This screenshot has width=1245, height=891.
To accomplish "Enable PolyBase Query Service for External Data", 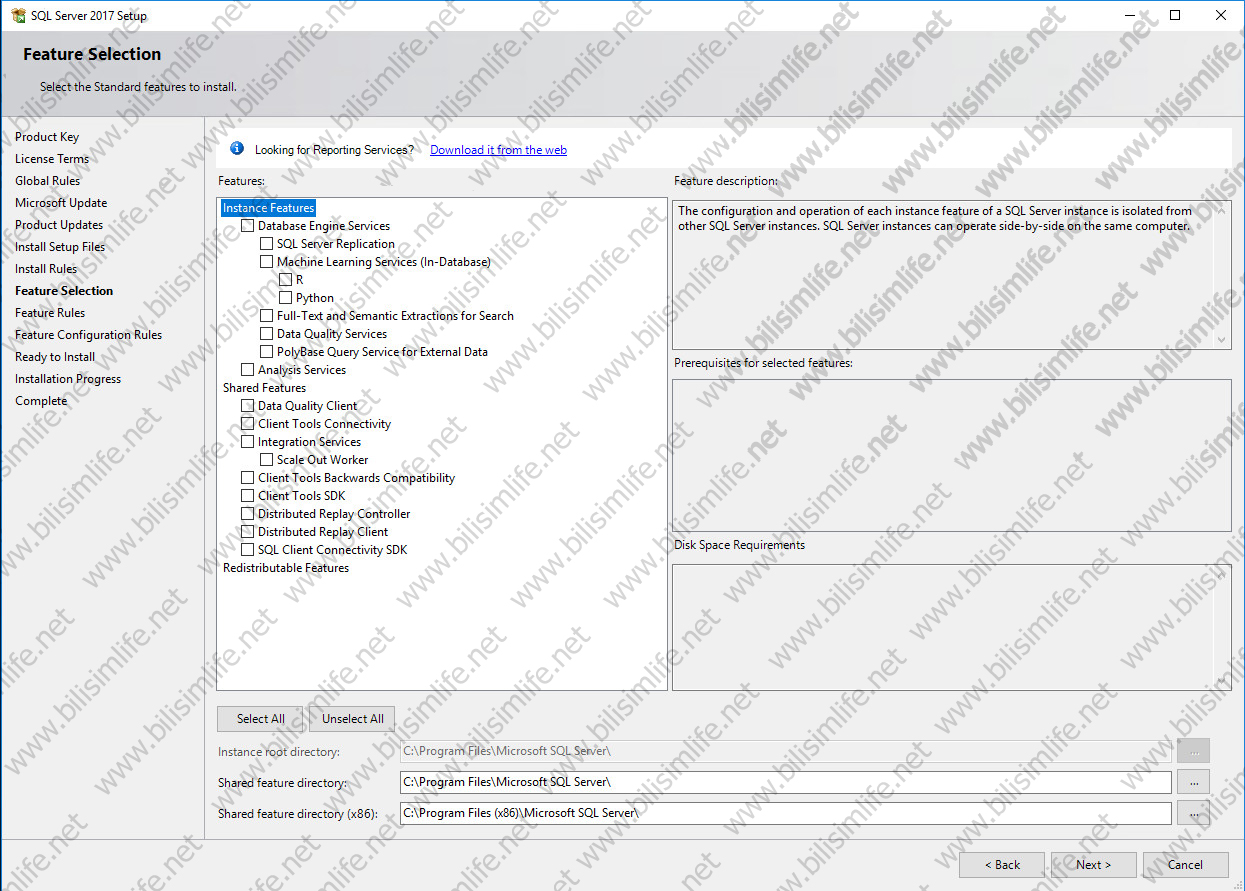I will pyautogui.click(x=267, y=352).
